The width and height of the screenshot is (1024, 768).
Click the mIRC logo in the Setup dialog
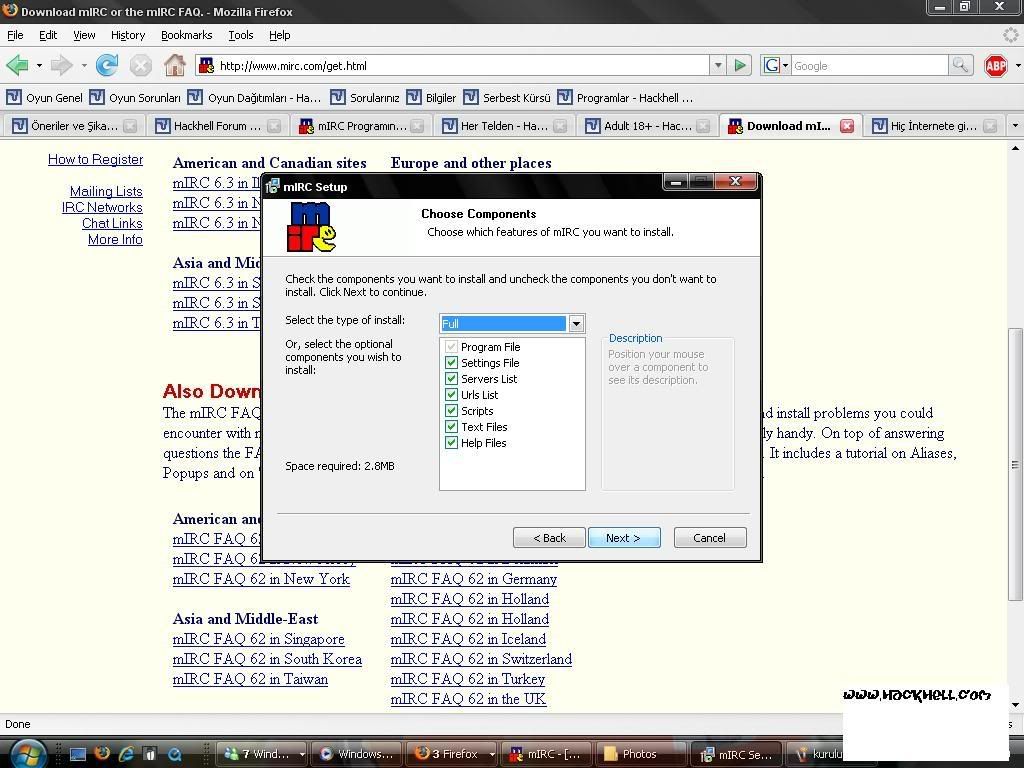[x=312, y=227]
